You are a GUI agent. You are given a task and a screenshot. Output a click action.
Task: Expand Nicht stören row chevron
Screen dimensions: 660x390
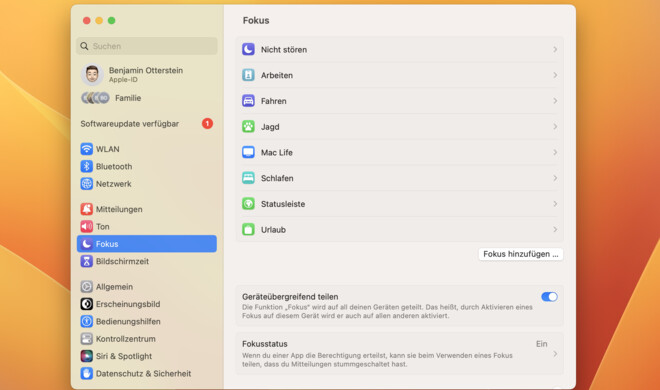pyautogui.click(x=555, y=50)
